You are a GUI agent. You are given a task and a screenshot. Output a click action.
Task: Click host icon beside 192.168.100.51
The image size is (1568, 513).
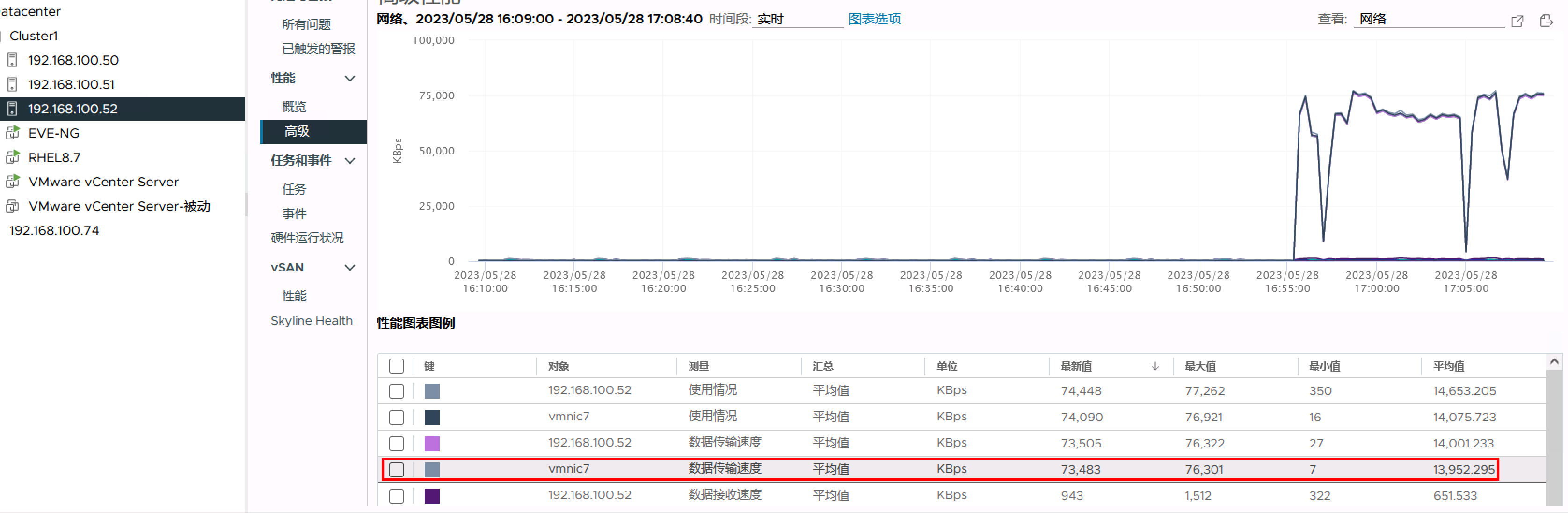click(12, 84)
